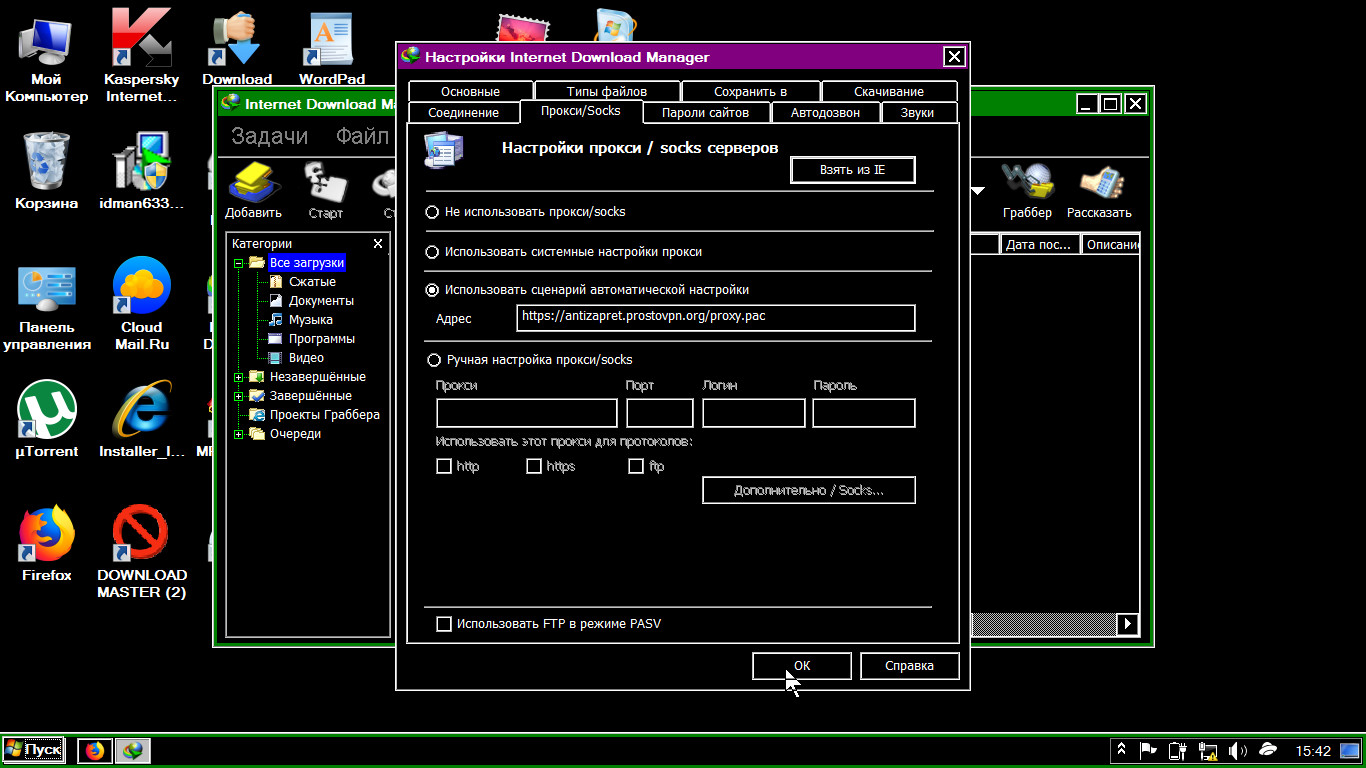Click the Прокси input field
This screenshot has width=1366, height=768.
pos(527,413)
